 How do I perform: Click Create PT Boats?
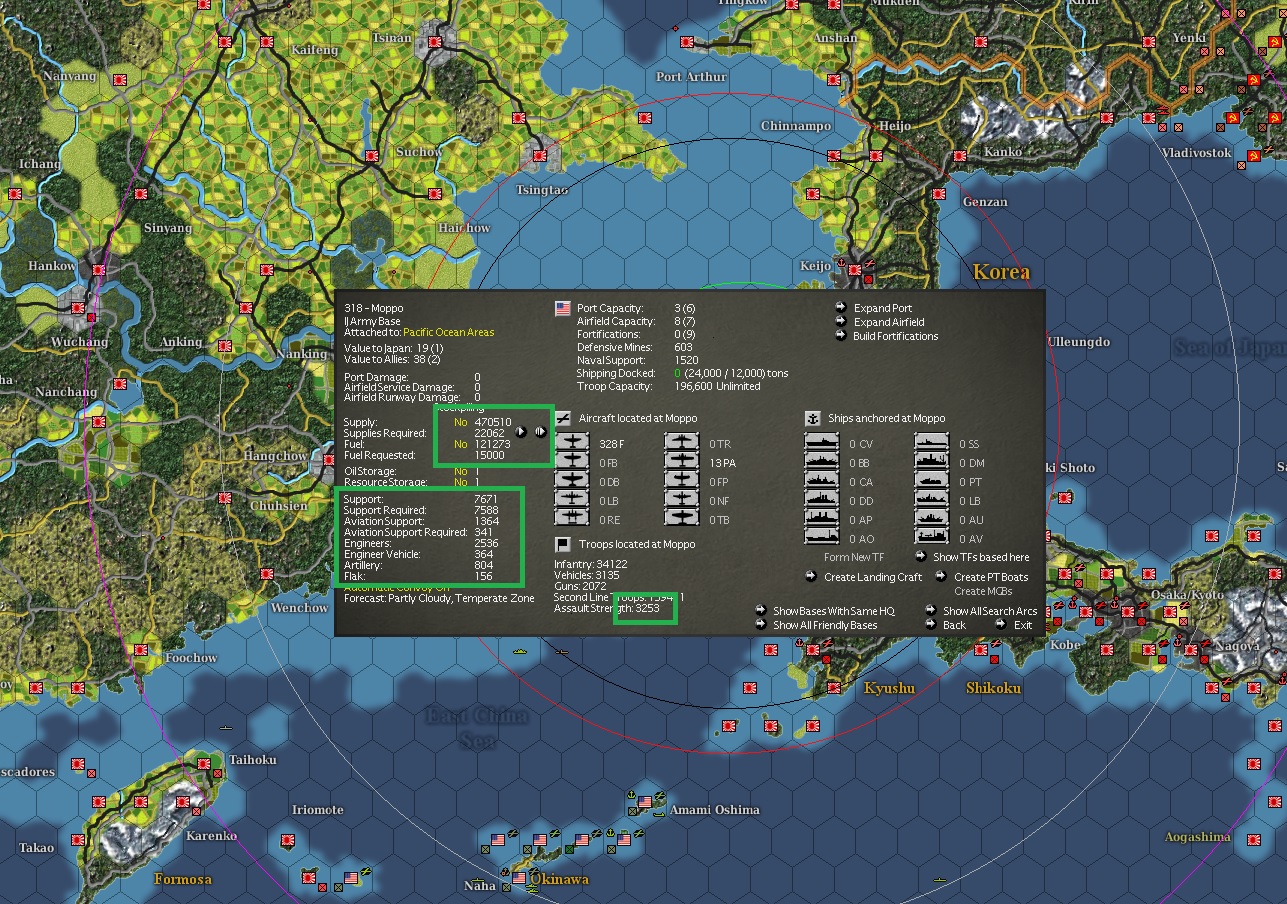point(991,577)
